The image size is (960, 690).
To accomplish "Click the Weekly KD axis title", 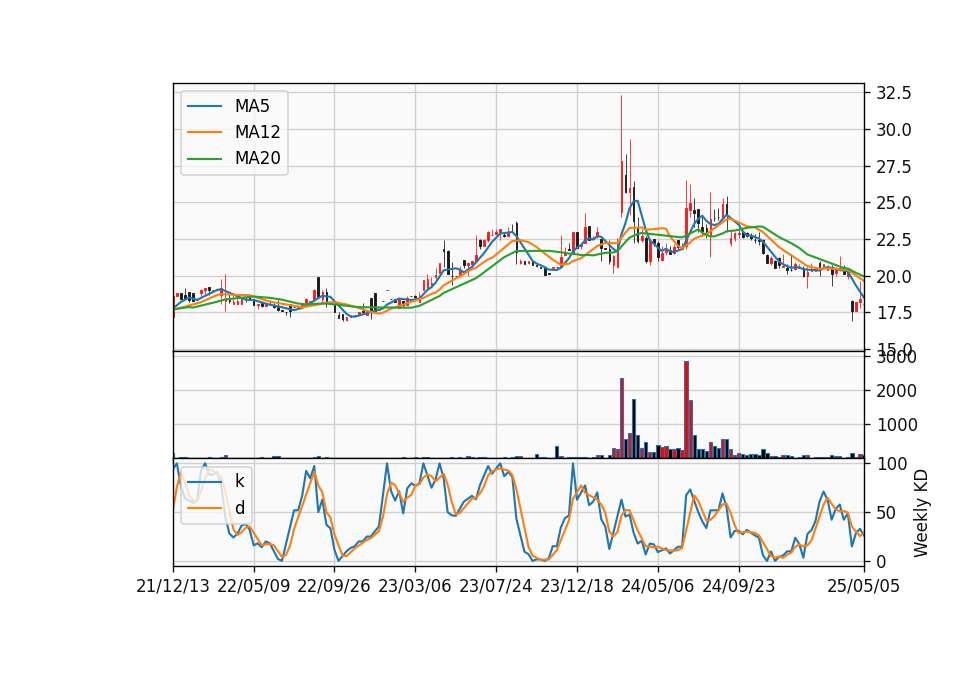I will [921, 513].
